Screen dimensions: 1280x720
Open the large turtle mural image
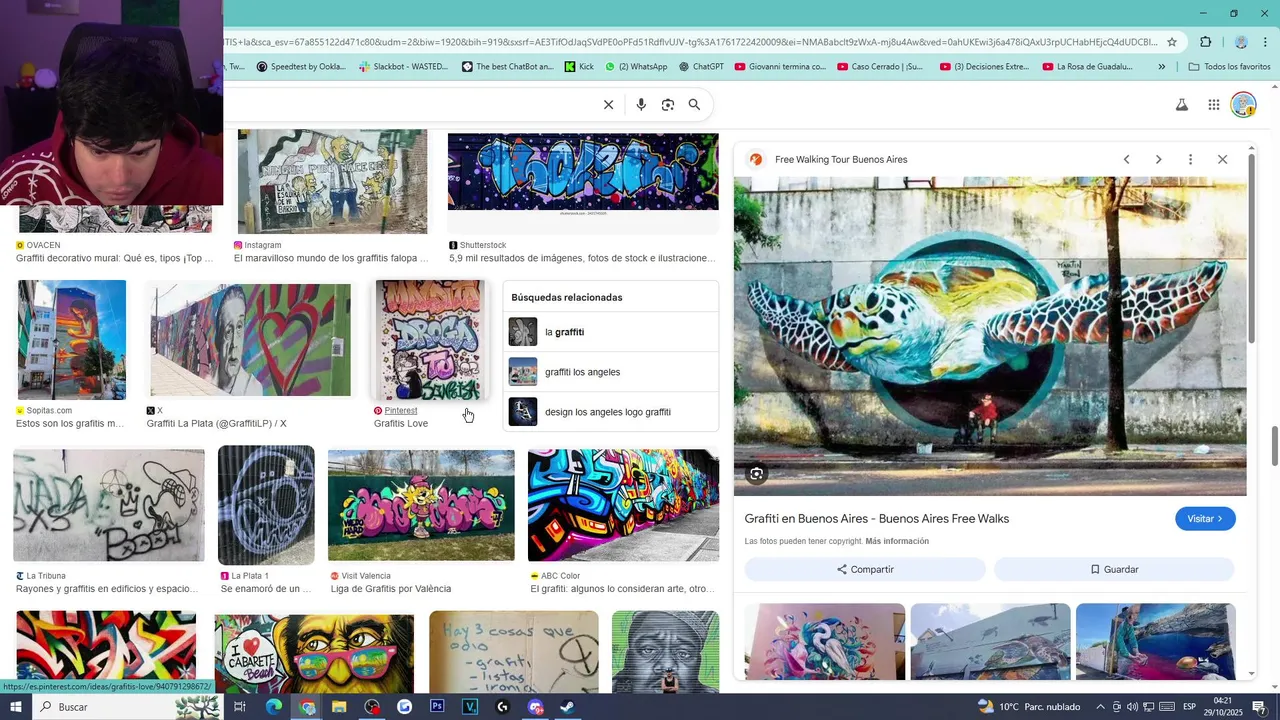pos(990,336)
